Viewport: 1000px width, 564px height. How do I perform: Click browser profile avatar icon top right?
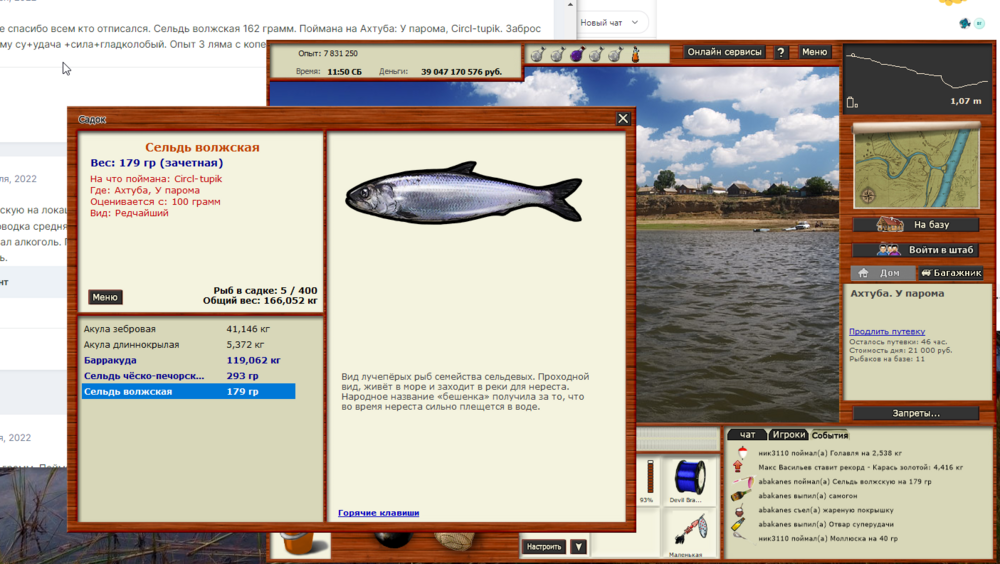click(979, 23)
